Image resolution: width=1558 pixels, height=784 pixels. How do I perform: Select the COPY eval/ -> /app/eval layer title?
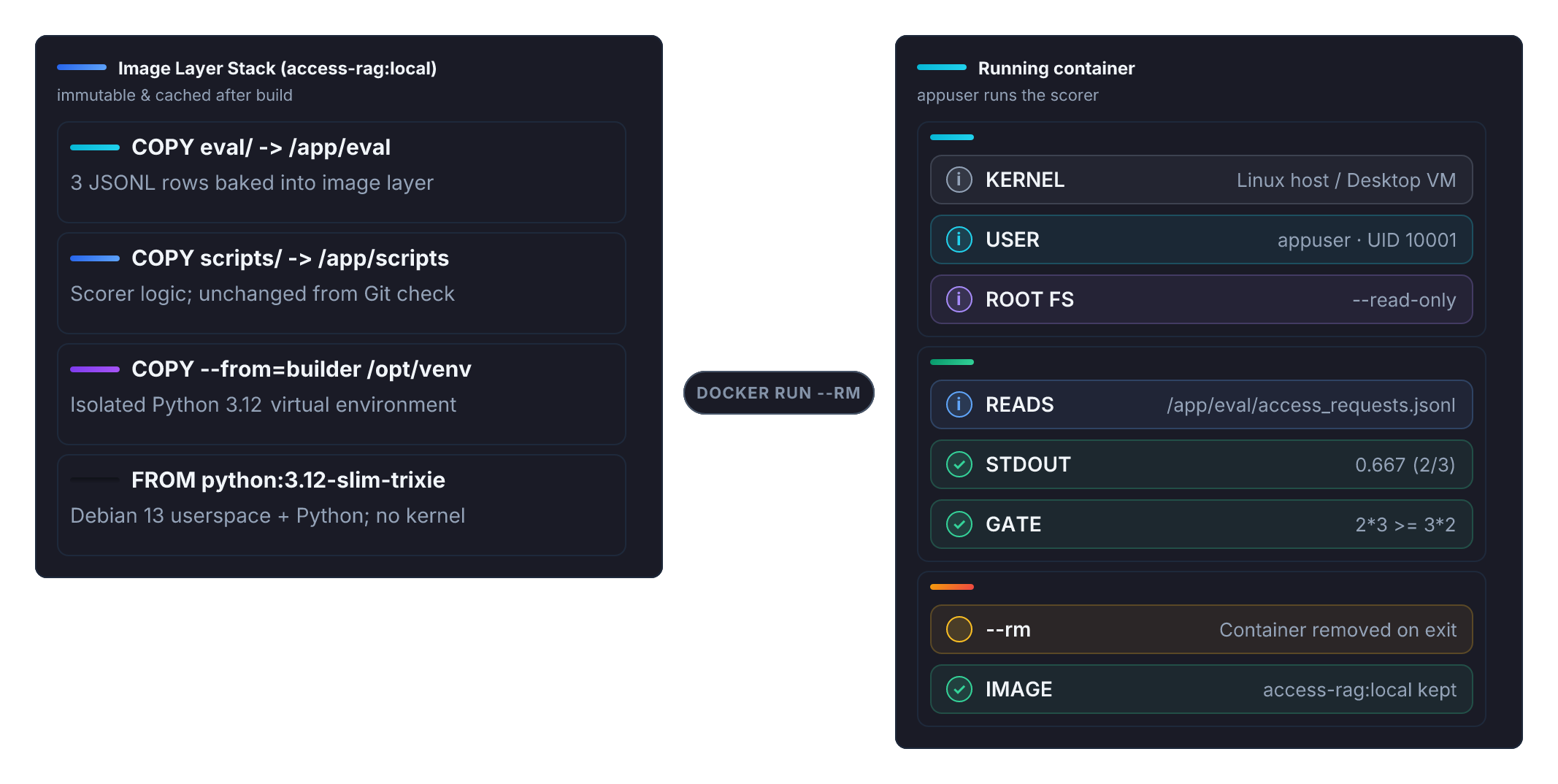[261, 147]
